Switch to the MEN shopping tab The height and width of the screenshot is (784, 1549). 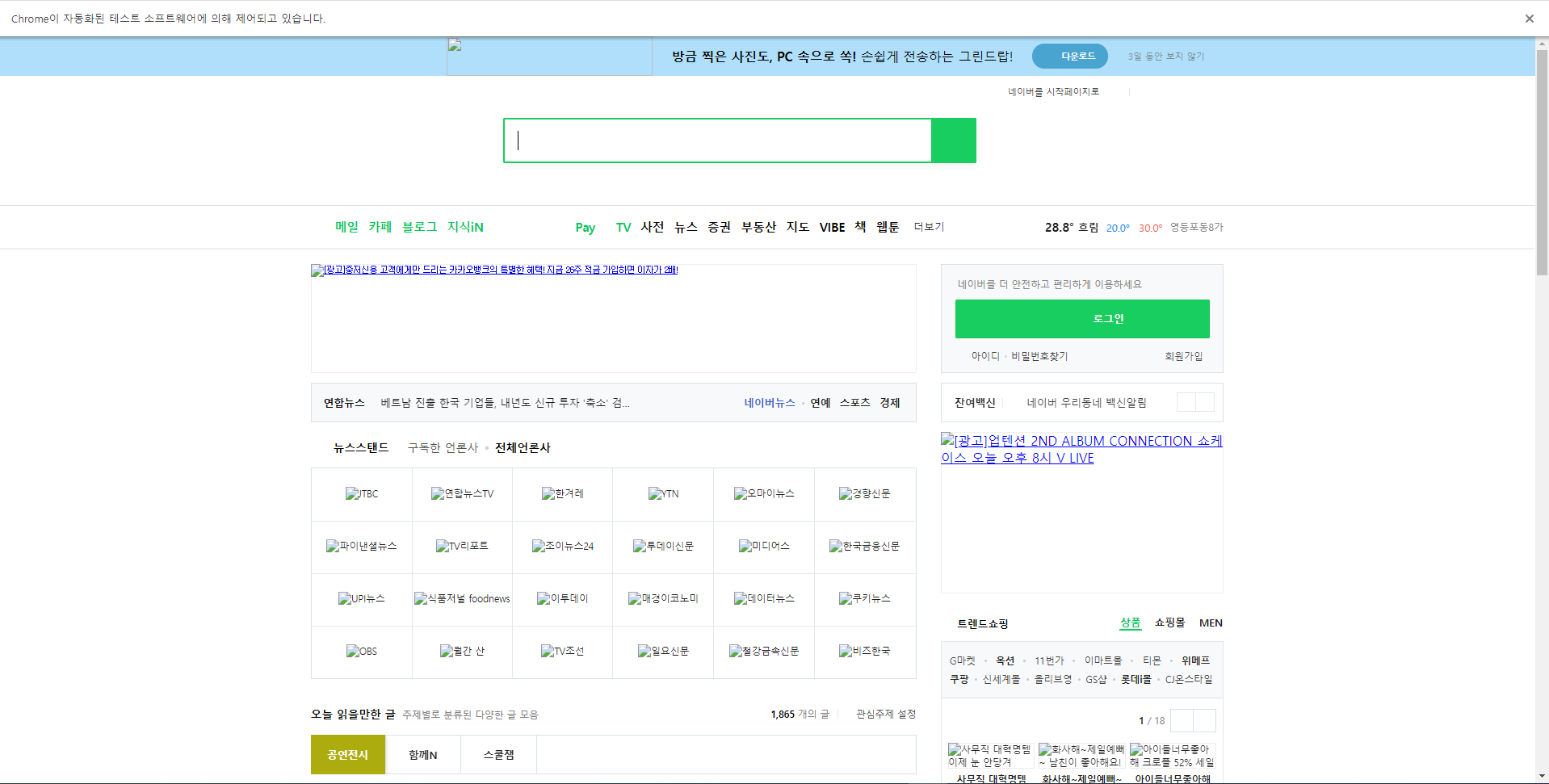tap(1211, 623)
